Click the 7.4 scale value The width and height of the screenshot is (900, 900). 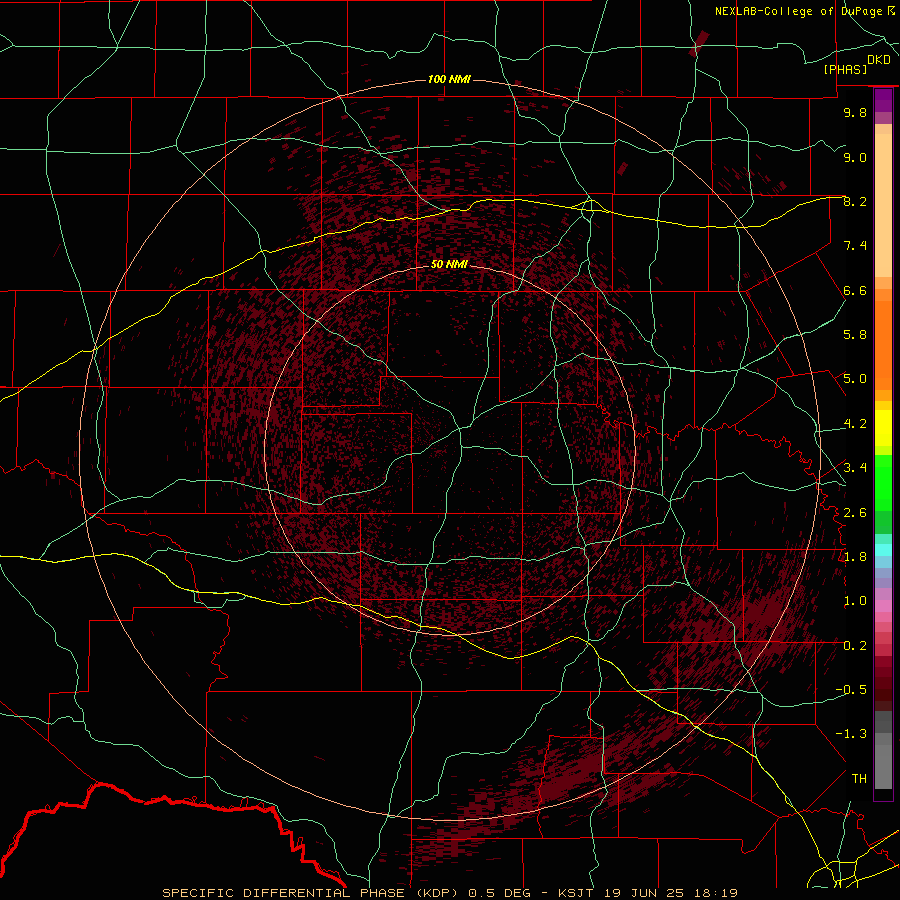click(855, 246)
